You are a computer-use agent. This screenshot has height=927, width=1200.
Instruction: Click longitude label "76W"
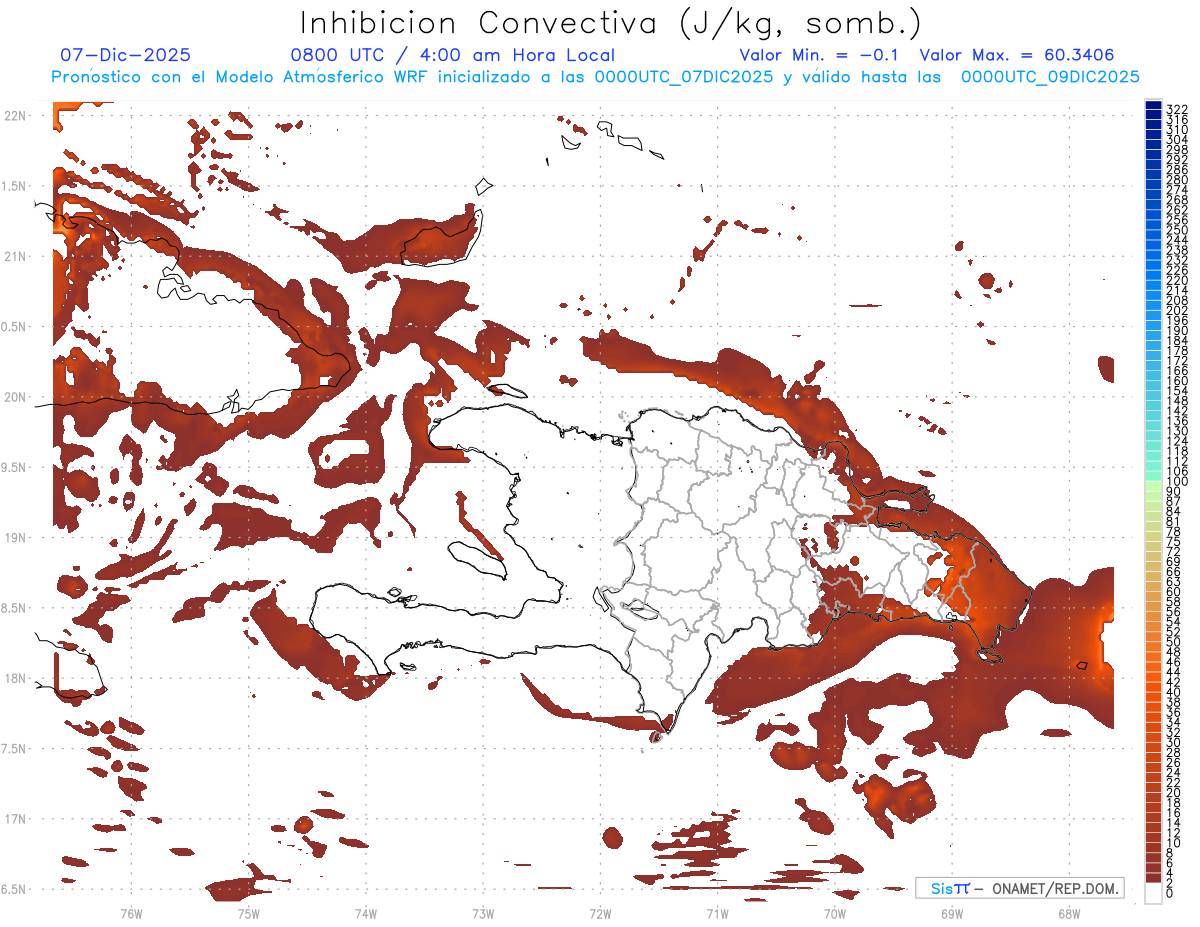pos(131,913)
